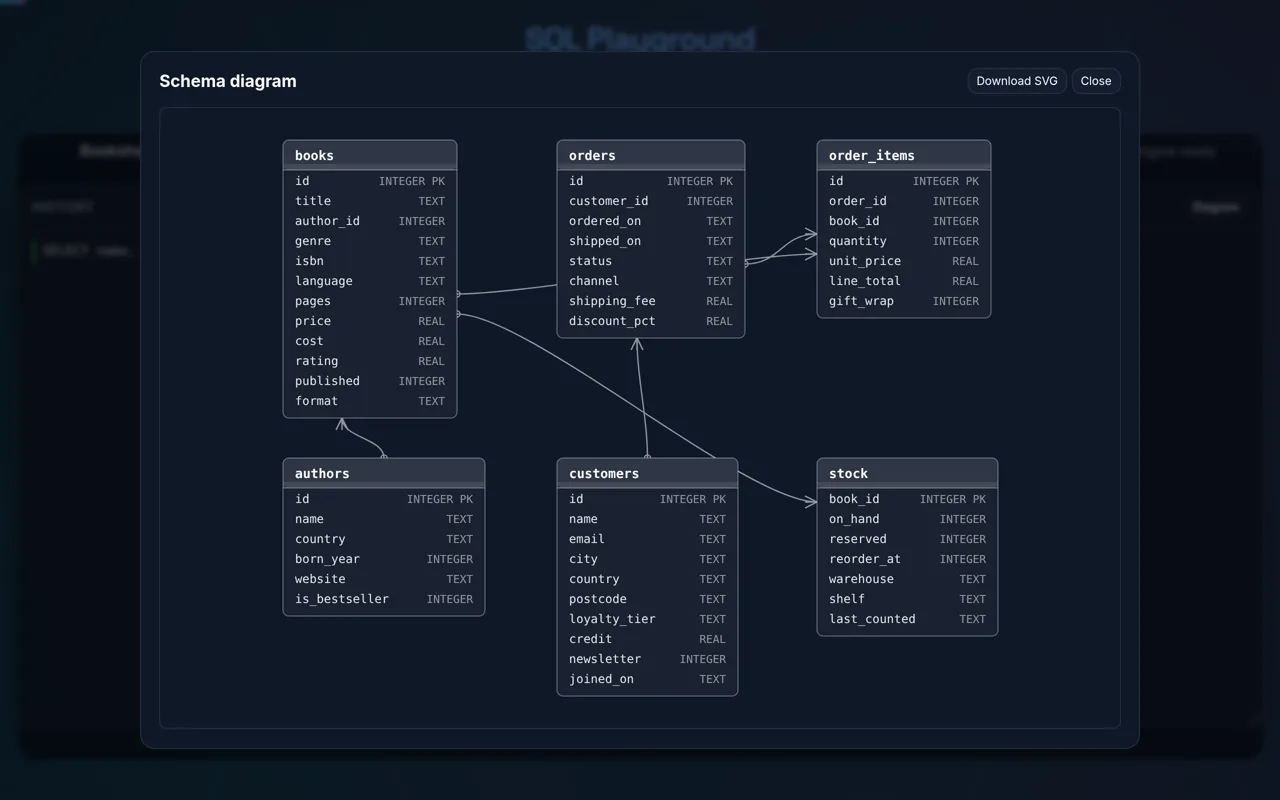Click the genre column row

click(x=370, y=241)
